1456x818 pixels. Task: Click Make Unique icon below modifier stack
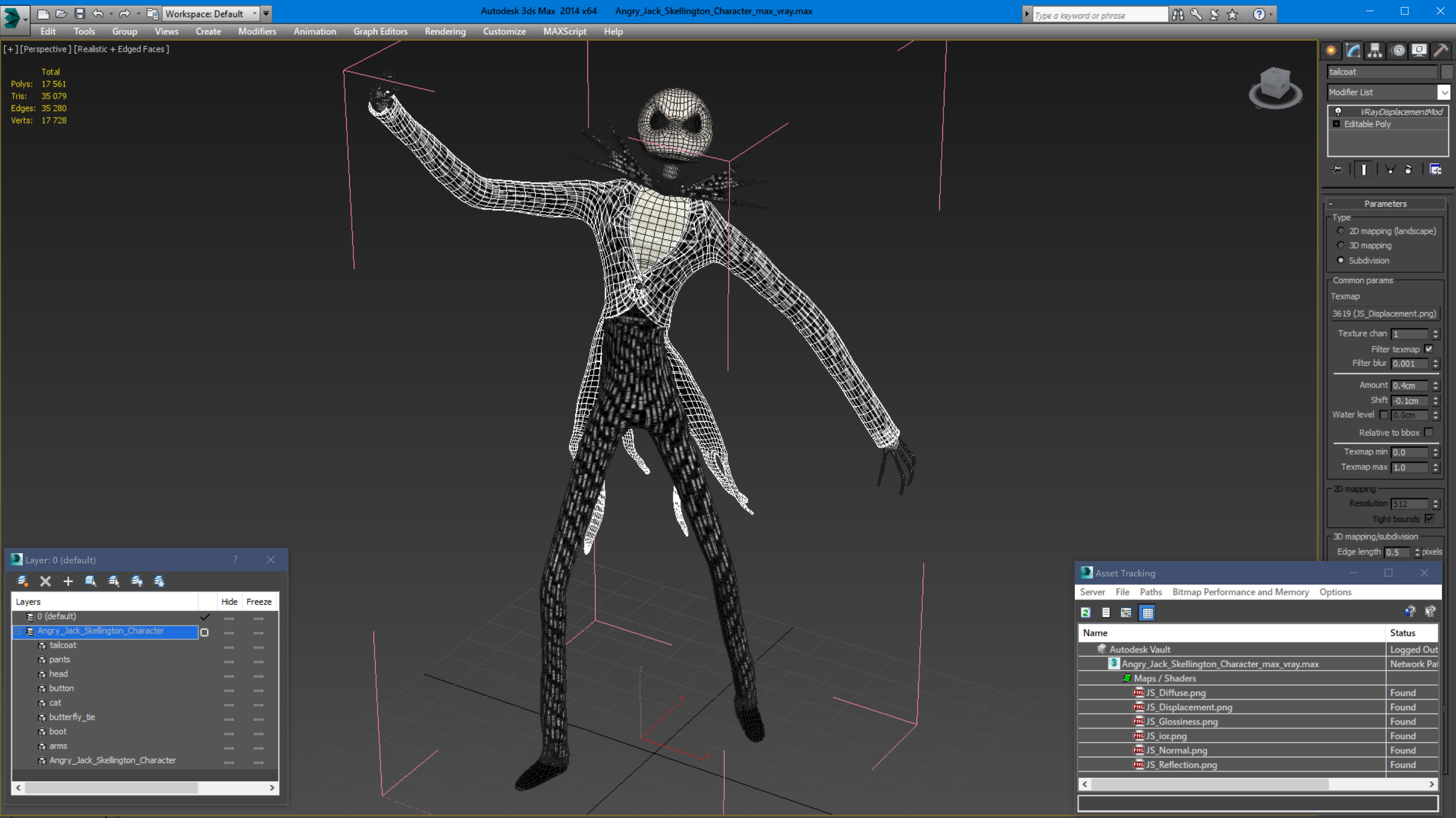point(1390,169)
